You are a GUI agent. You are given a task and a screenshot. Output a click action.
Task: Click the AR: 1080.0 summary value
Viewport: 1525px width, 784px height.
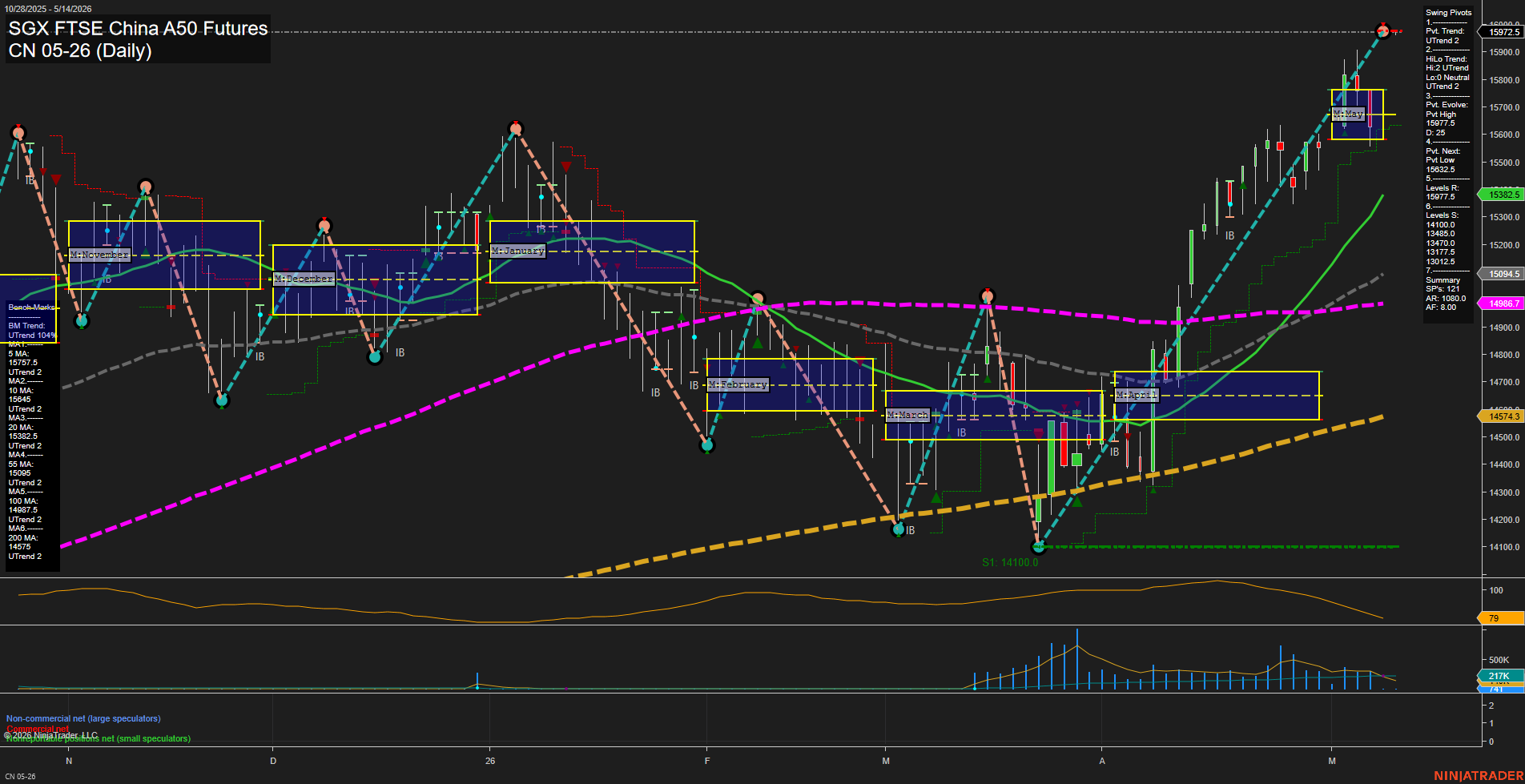point(1446,299)
